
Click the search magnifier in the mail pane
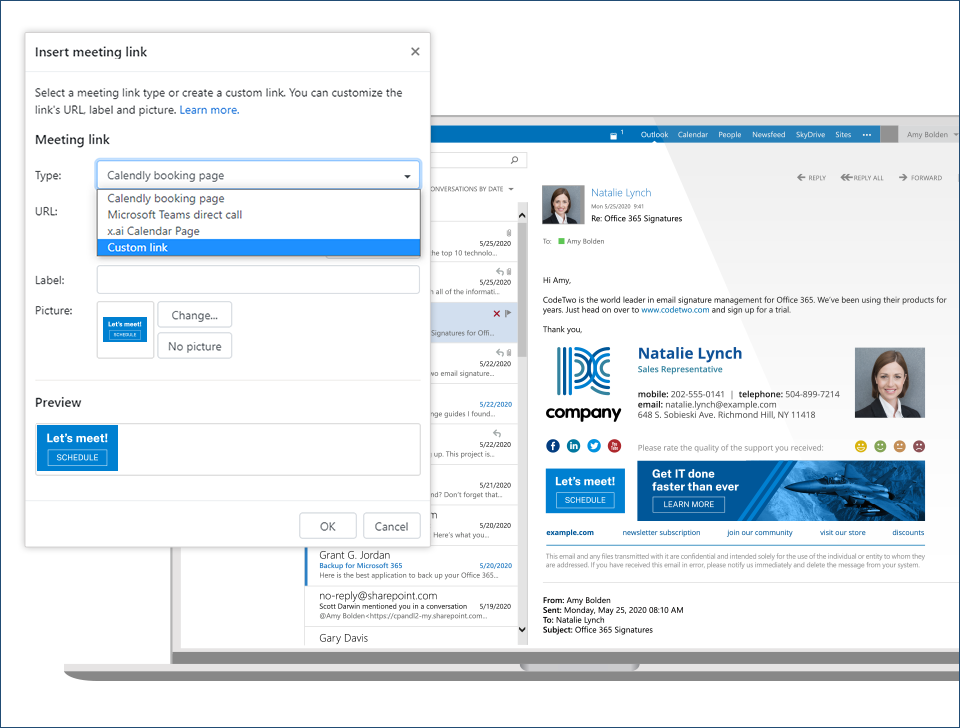512,159
